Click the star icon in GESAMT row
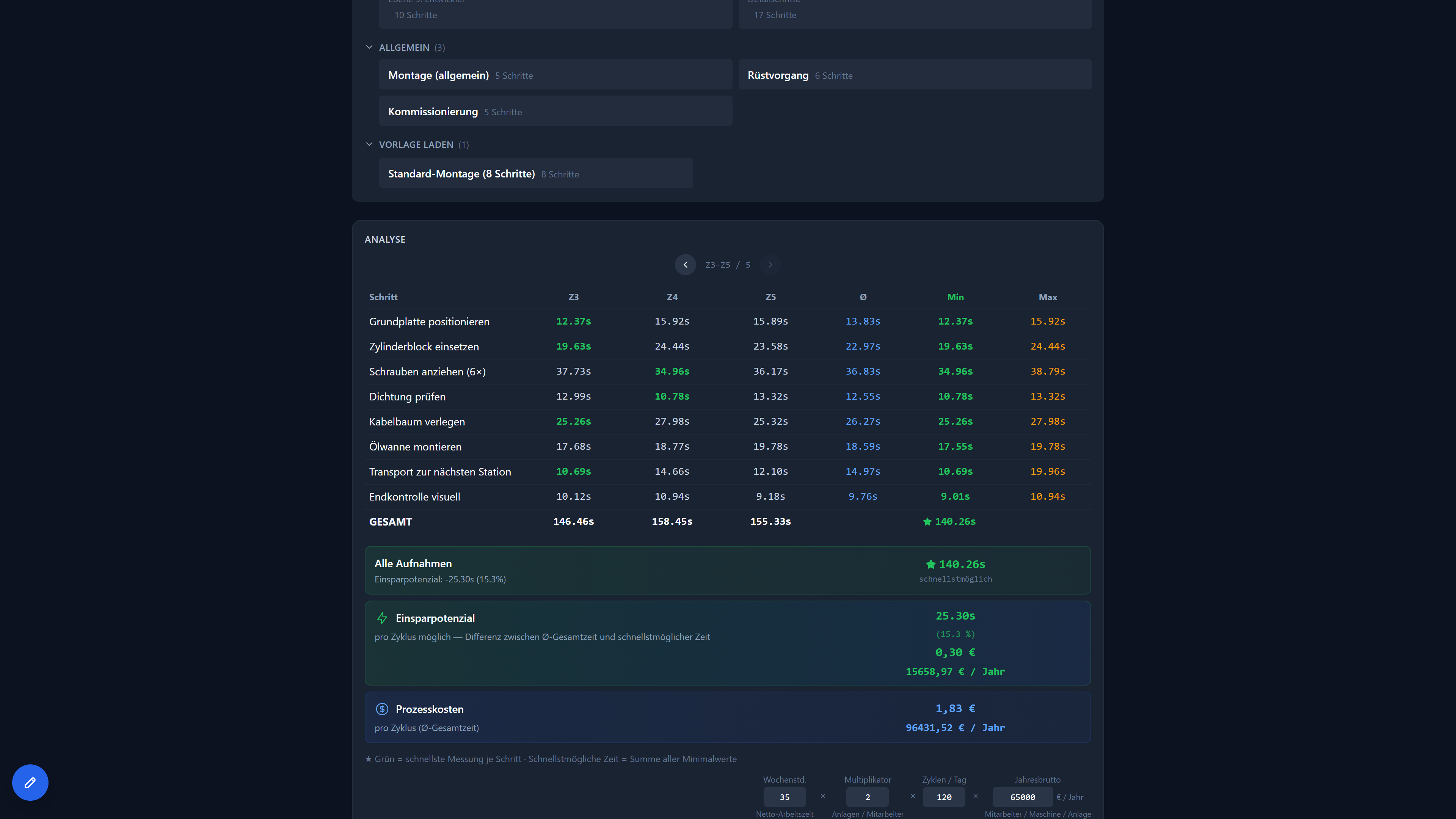Image resolution: width=1456 pixels, height=819 pixels. click(x=927, y=522)
